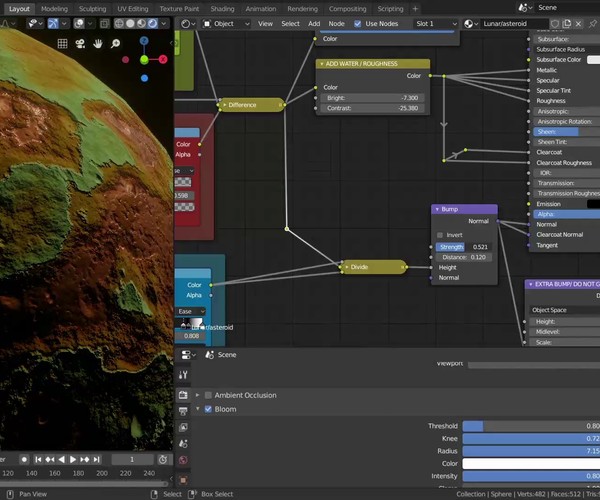Browse materials with the material sphere icon
The height and width of the screenshot is (500, 600).
point(471,24)
